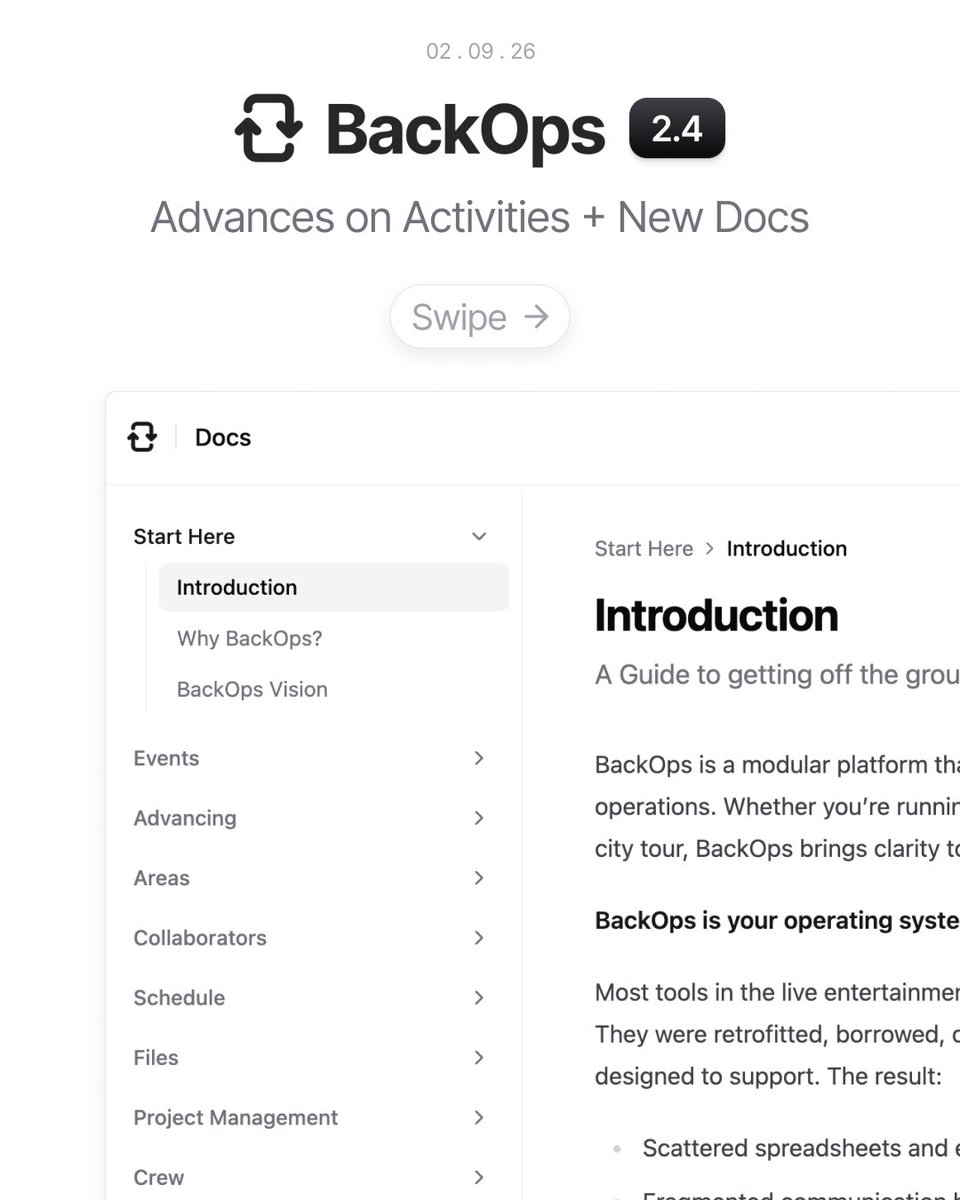The image size is (960, 1200).
Task: Open the Files sidebar section
Action: coord(156,1058)
